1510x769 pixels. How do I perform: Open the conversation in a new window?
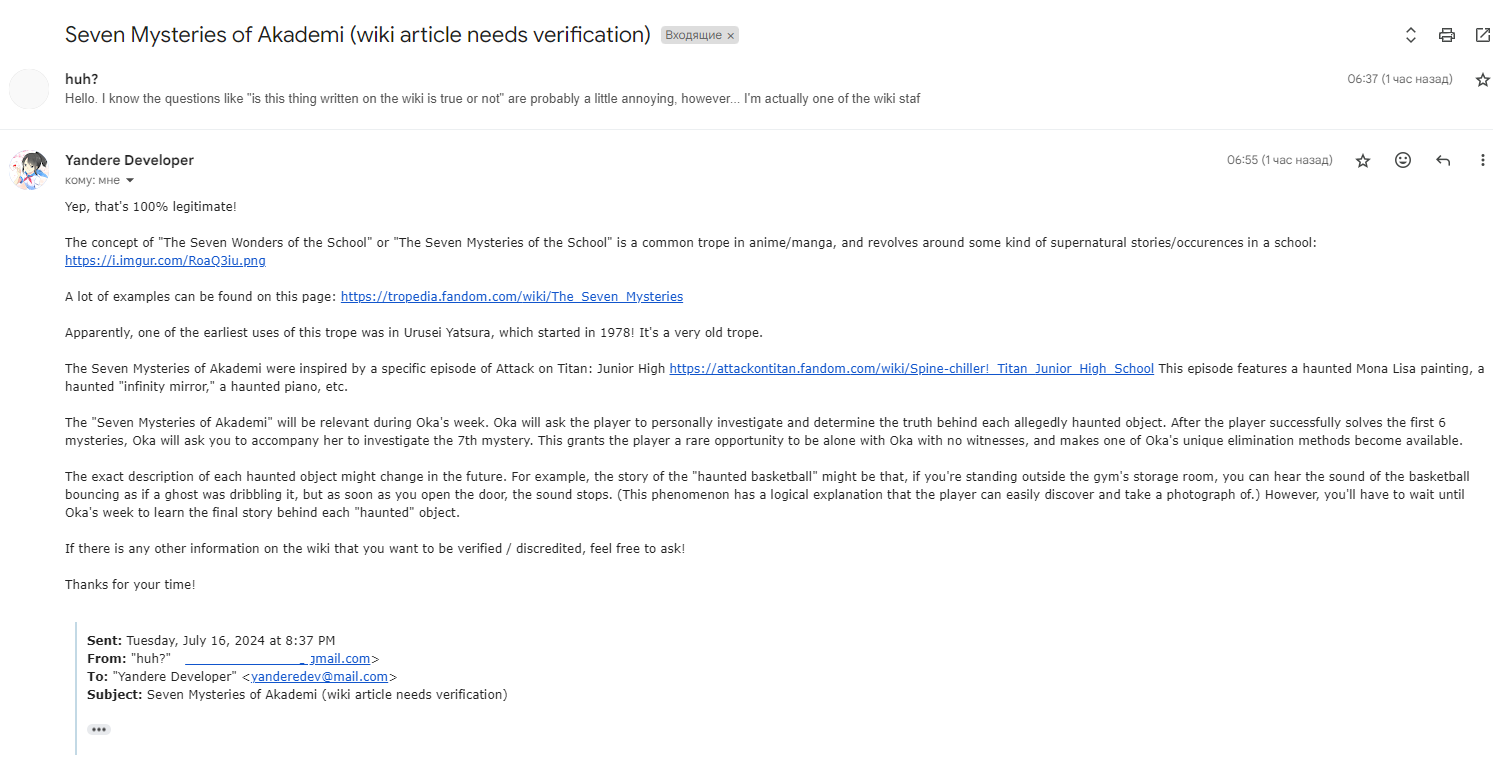(x=1482, y=35)
